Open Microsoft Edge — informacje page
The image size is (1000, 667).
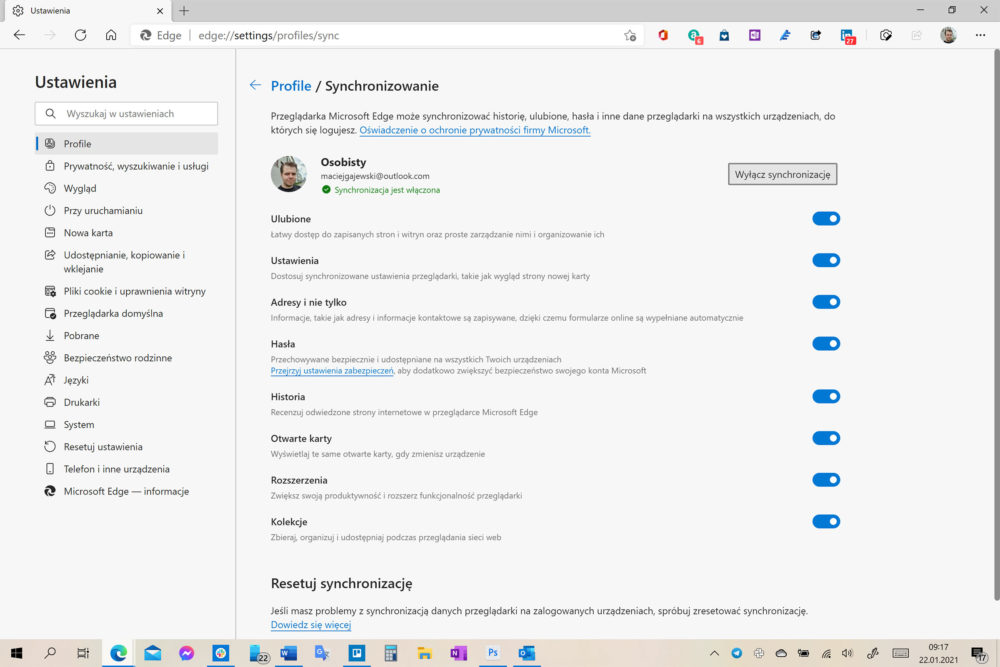coord(126,491)
